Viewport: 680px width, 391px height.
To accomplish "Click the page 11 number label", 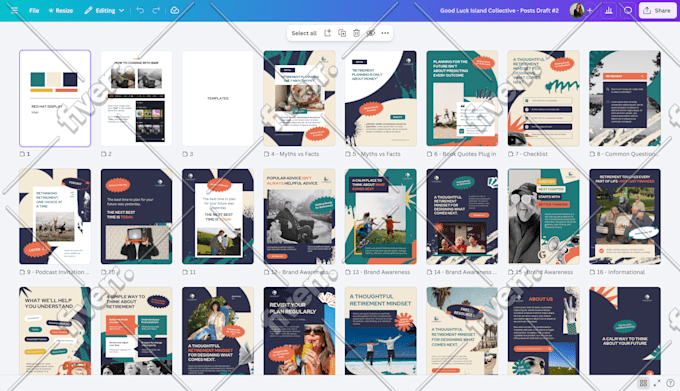I will (193, 272).
